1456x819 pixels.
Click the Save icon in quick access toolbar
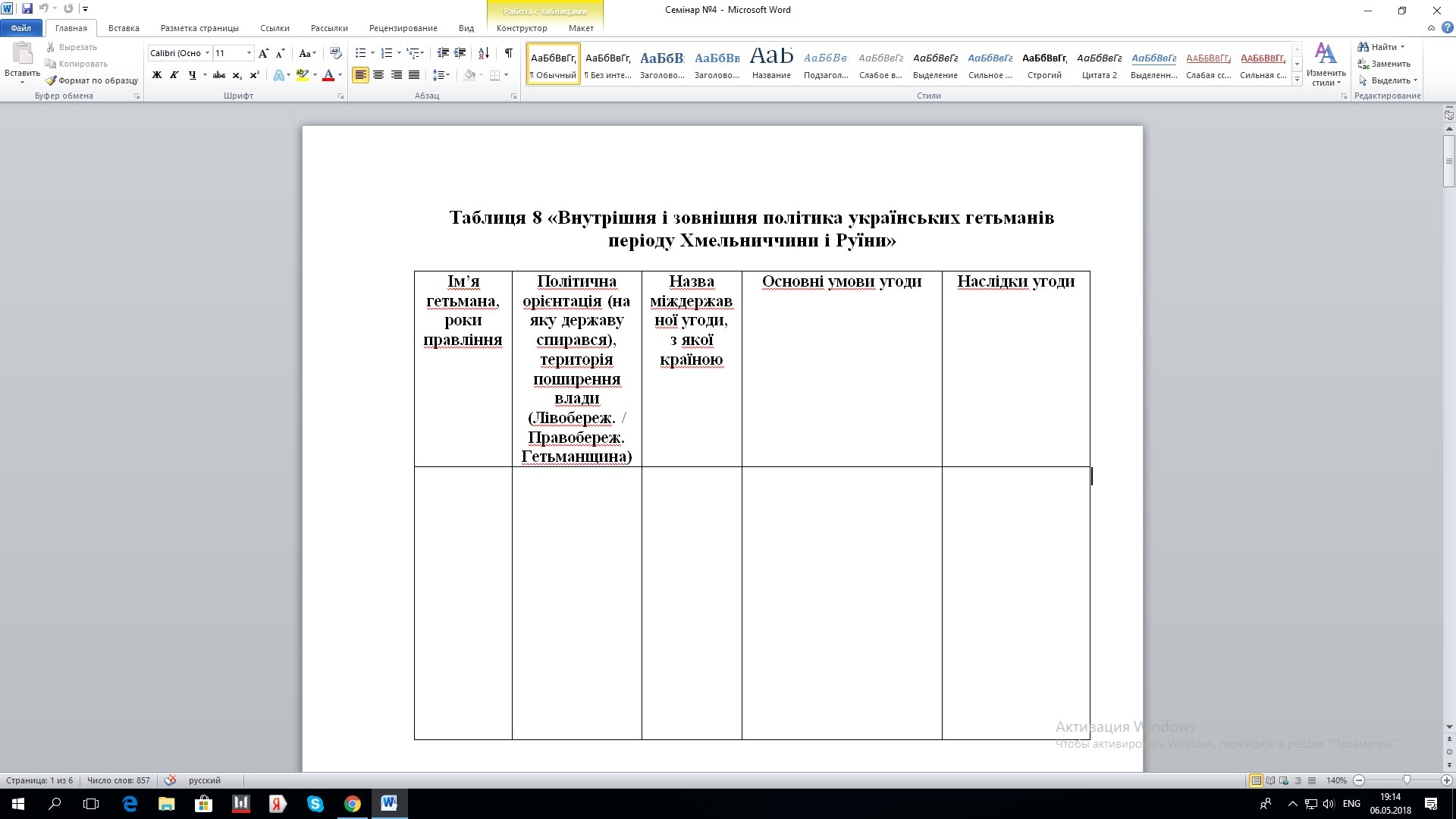click(x=27, y=9)
